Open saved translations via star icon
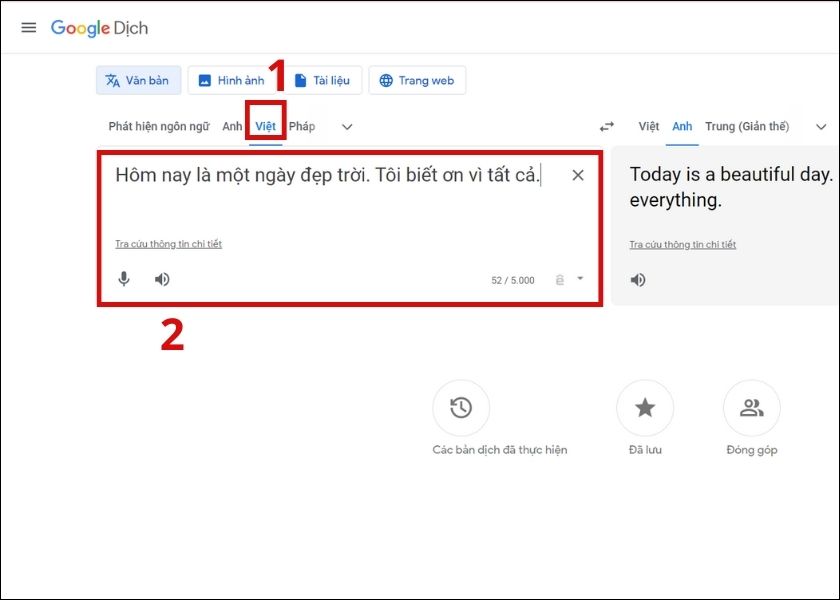Viewport: 840px width, 600px height. point(645,407)
